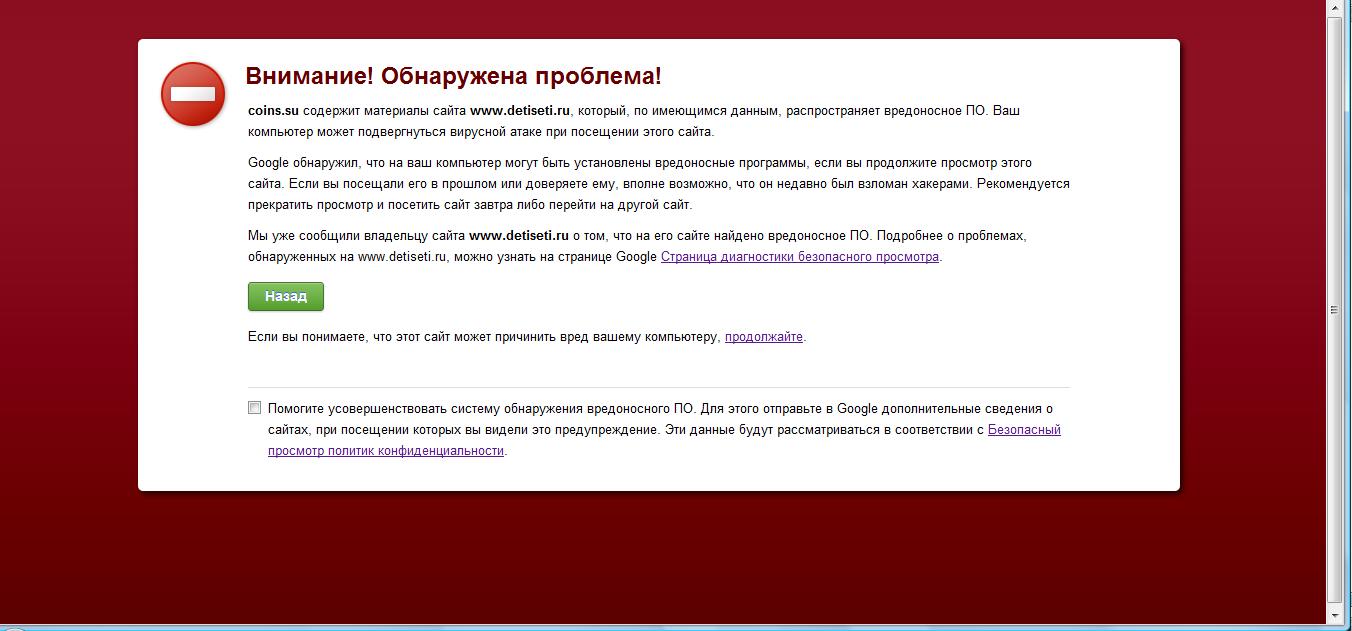Click plain www.detiseti.ru text before можно узнать

[x=401, y=257]
